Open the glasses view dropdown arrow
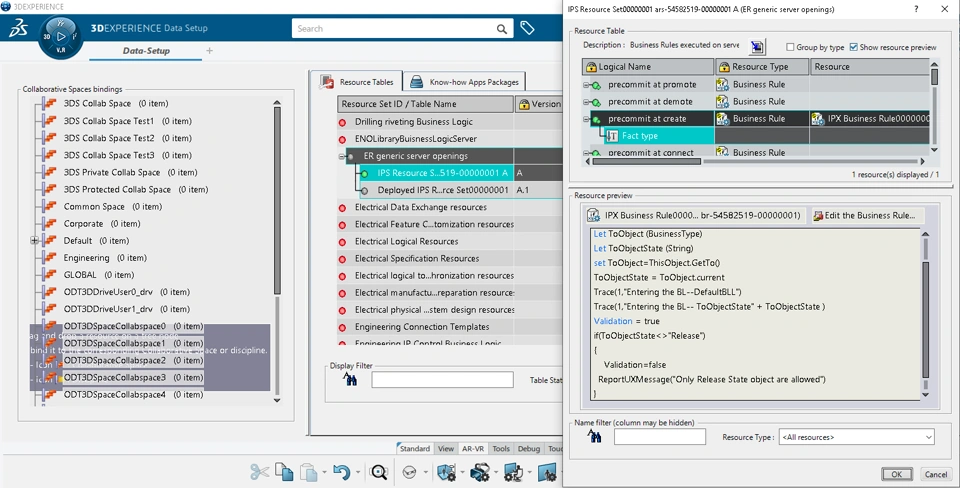 [x=425, y=472]
